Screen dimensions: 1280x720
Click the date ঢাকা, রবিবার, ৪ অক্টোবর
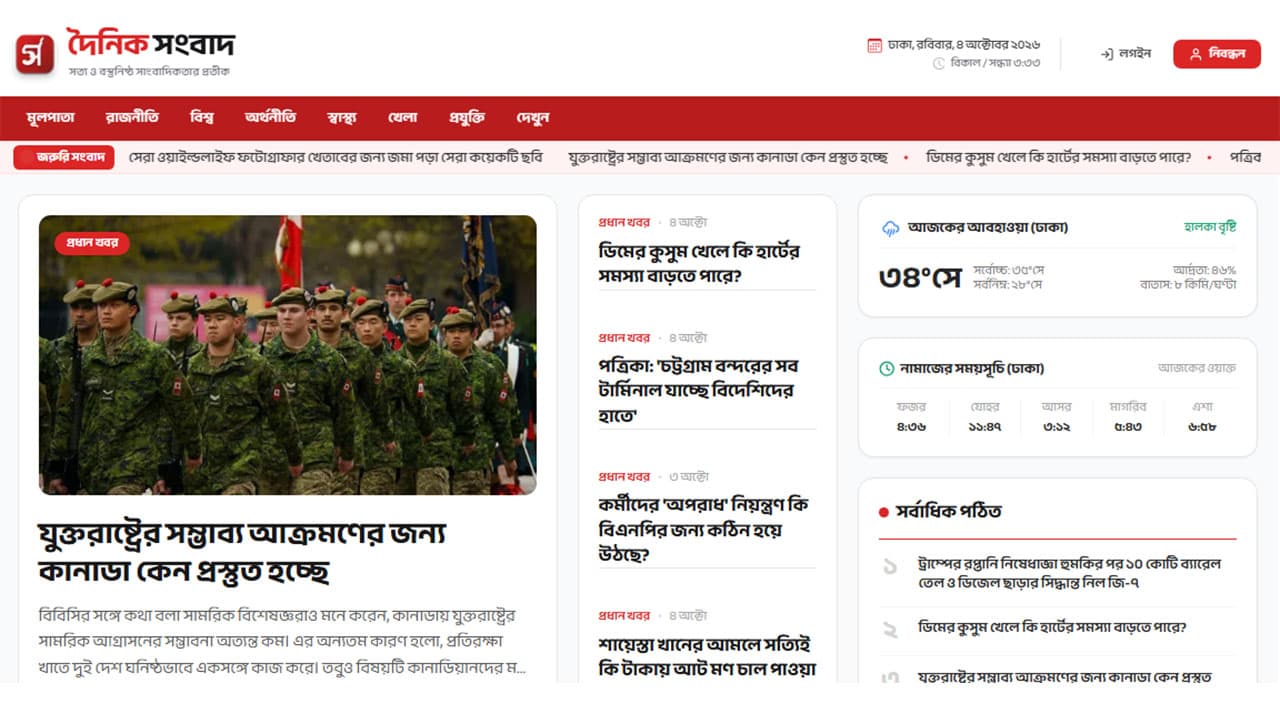coord(965,45)
